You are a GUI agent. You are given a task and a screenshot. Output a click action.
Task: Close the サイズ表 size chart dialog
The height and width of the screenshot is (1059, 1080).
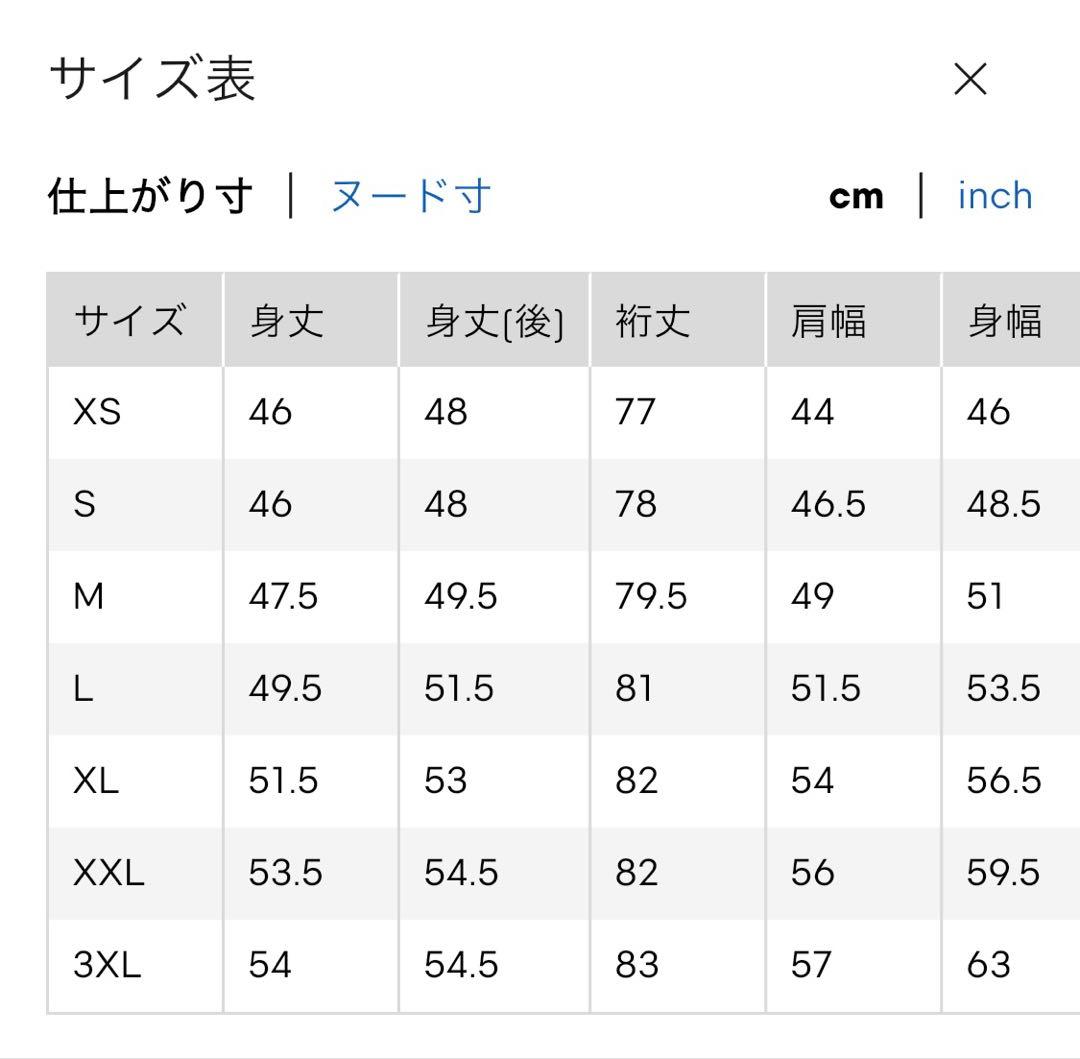pyautogui.click(x=970, y=78)
